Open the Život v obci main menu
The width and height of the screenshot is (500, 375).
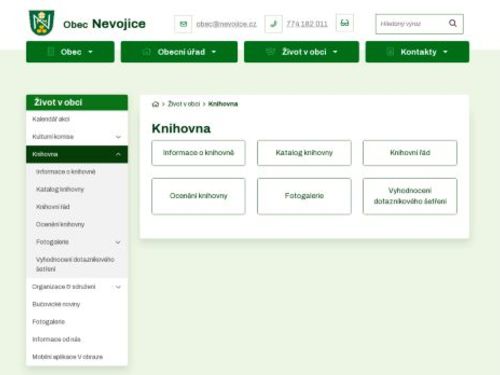tap(301, 52)
